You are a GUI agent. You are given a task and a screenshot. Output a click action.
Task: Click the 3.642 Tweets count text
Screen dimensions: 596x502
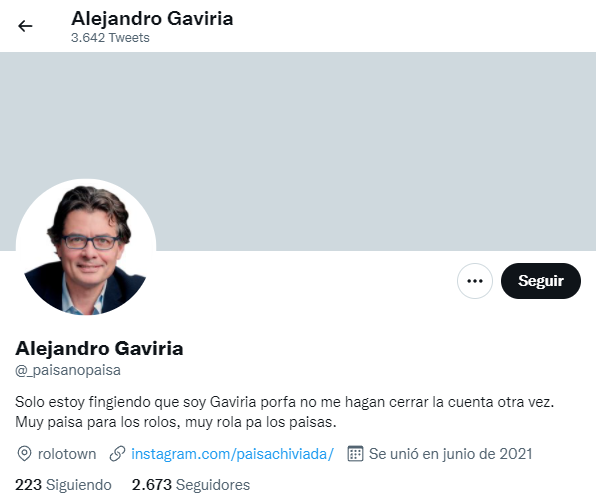pyautogui.click(x=110, y=38)
